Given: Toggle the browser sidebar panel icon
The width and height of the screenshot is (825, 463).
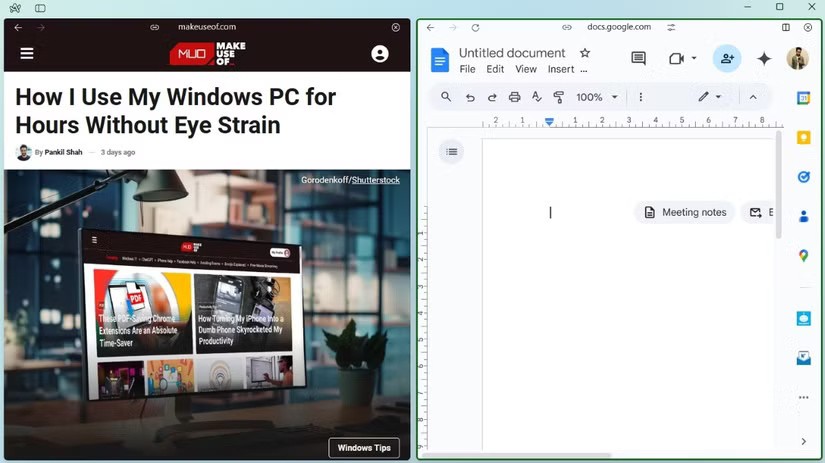Looking at the screenshot, I should coord(40,8).
